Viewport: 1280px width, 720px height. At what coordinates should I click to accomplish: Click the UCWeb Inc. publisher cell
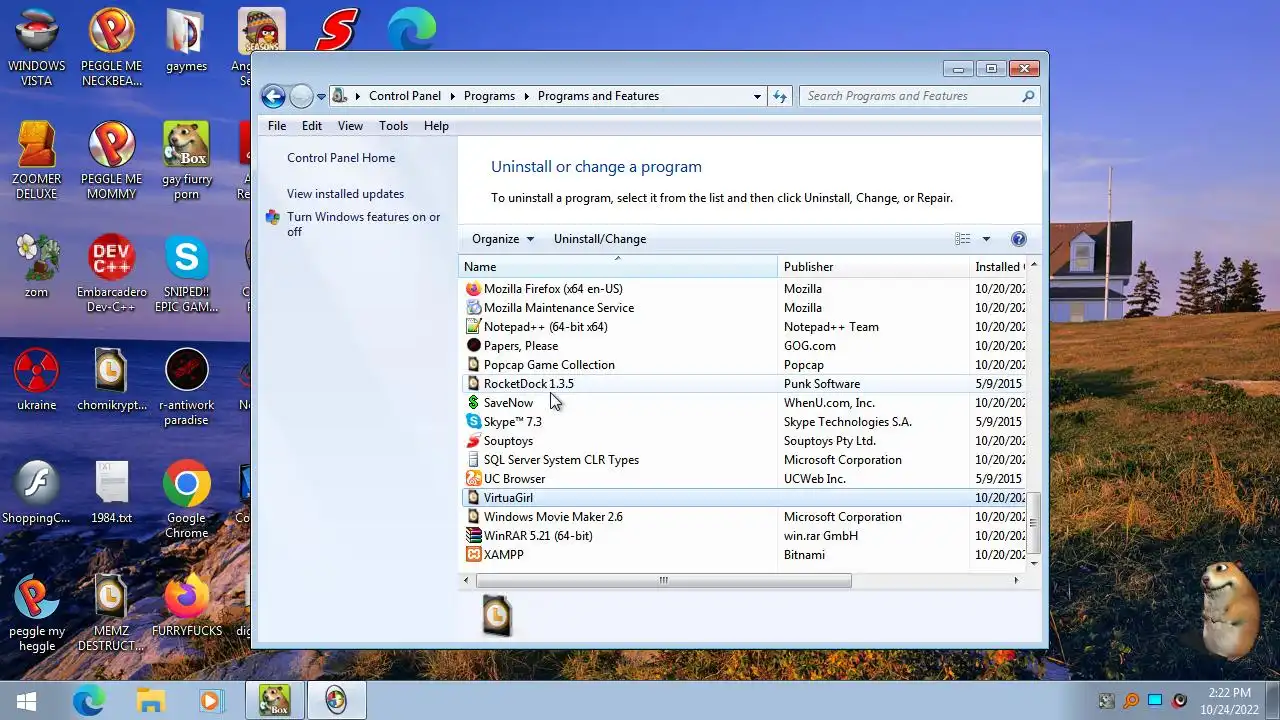click(x=815, y=479)
